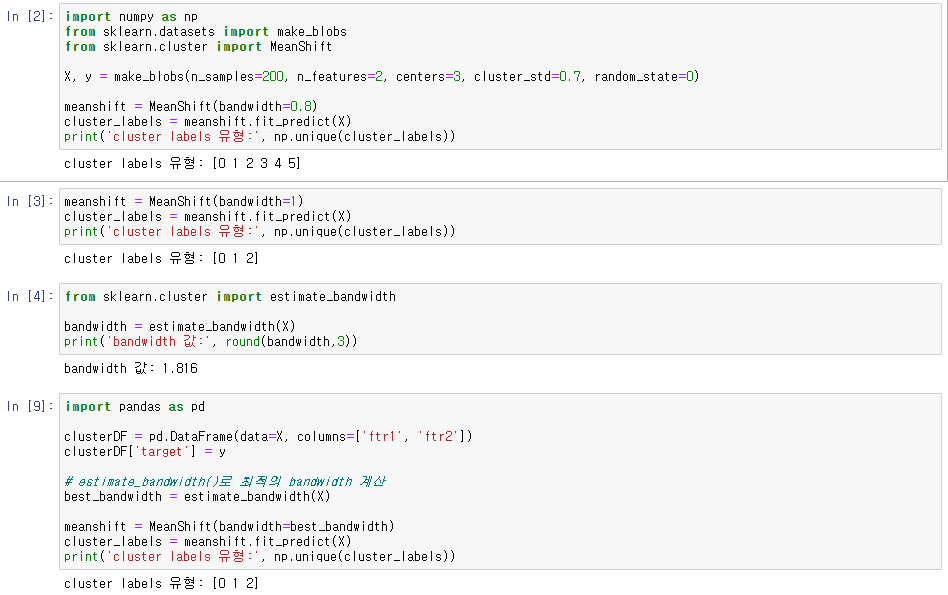
Task: Click the X, y = make_blobs line
Action: click(x=381, y=77)
